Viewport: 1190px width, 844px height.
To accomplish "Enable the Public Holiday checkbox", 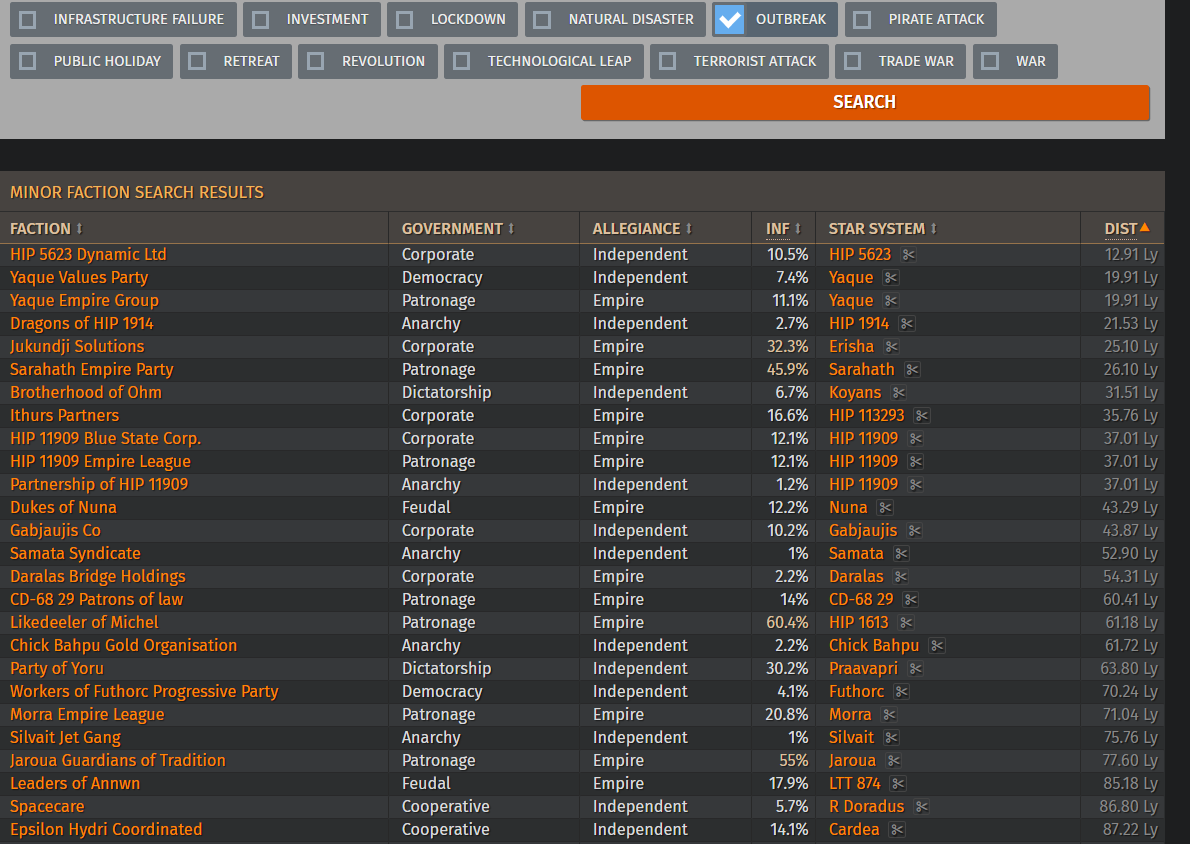I will [27, 61].
